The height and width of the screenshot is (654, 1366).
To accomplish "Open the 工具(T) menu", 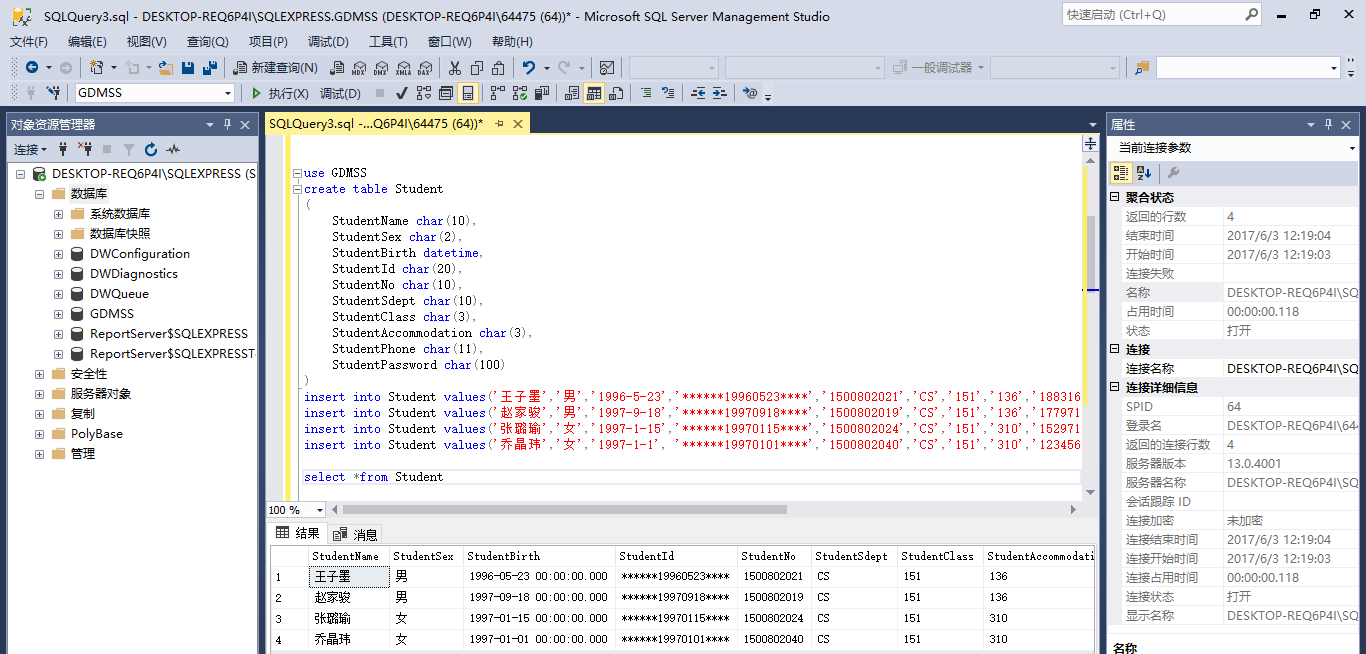I will coord(388,42).
